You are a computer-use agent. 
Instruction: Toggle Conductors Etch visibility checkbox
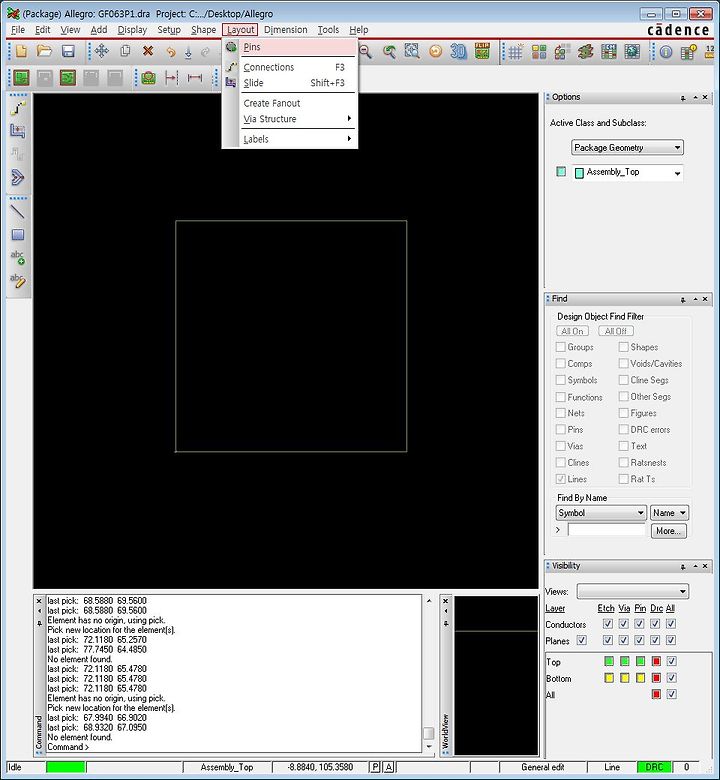(608, 624)
